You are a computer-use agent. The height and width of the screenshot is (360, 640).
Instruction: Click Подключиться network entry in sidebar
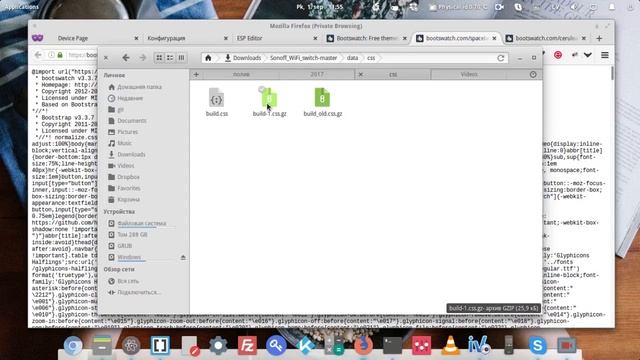pyautogui.click(x=134, y=292)
